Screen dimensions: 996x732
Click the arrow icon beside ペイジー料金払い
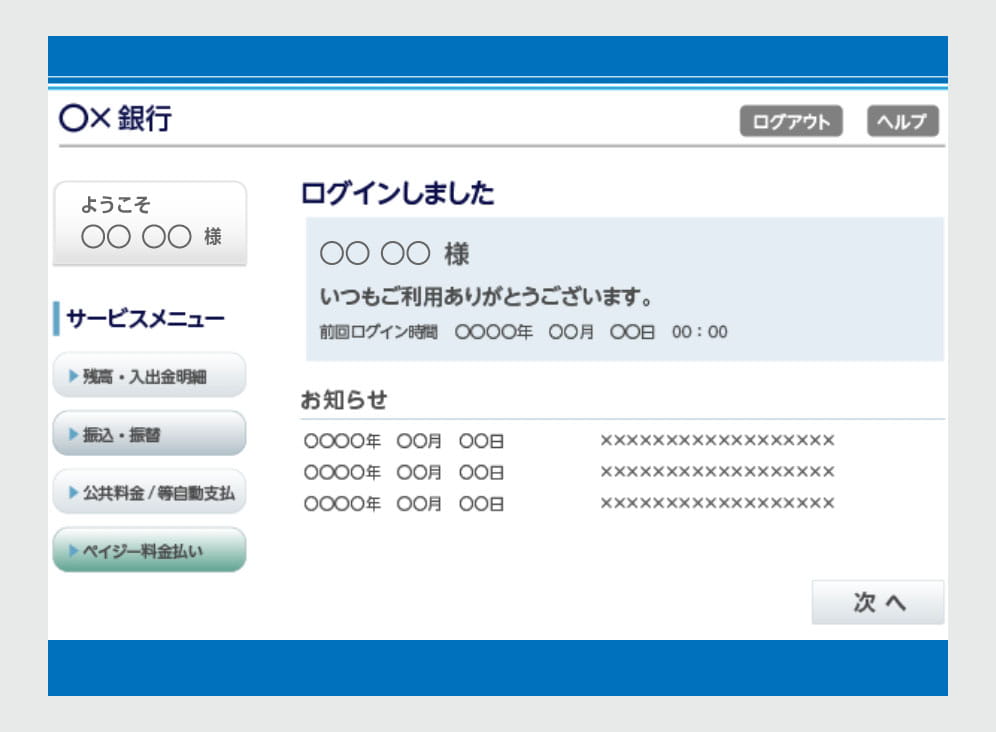point(73,550)
